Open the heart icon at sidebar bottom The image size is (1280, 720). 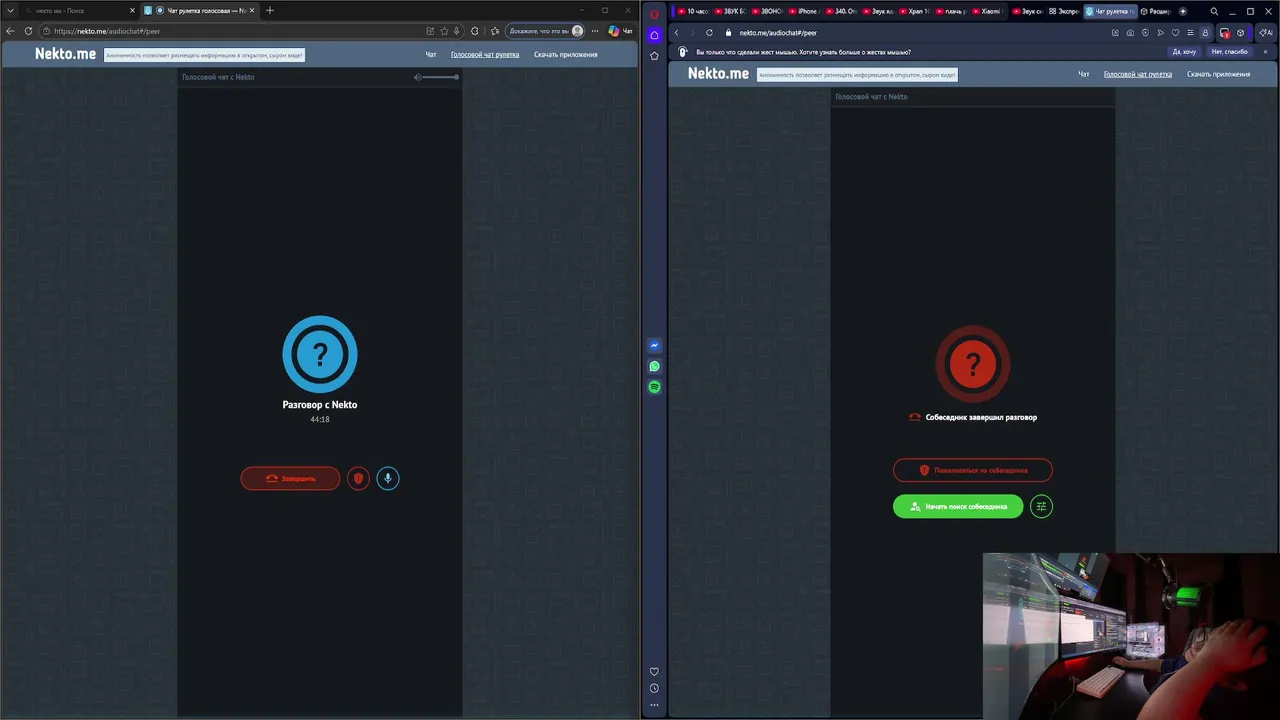coord(654,672)
